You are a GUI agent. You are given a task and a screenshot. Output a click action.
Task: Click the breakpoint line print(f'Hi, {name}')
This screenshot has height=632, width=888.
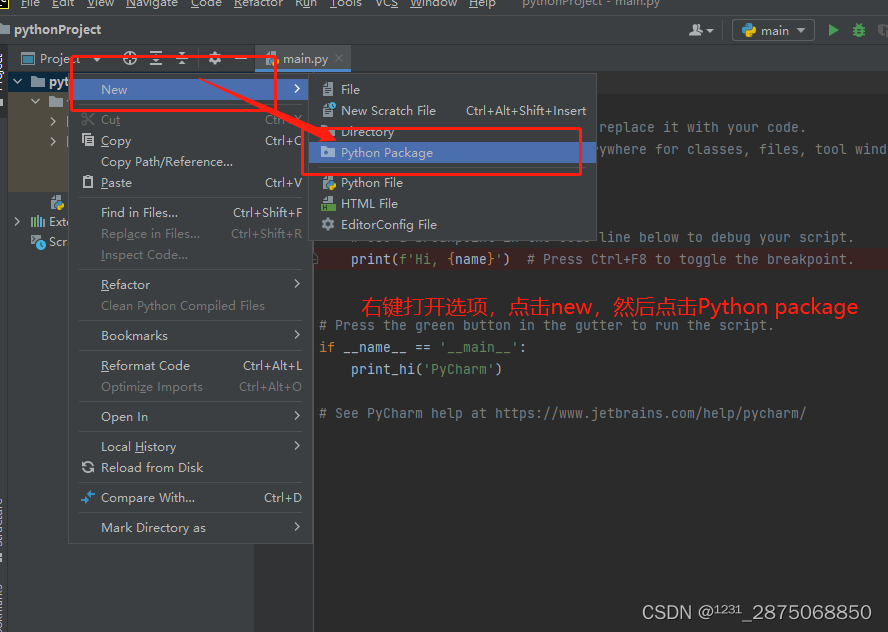(430, 259)
